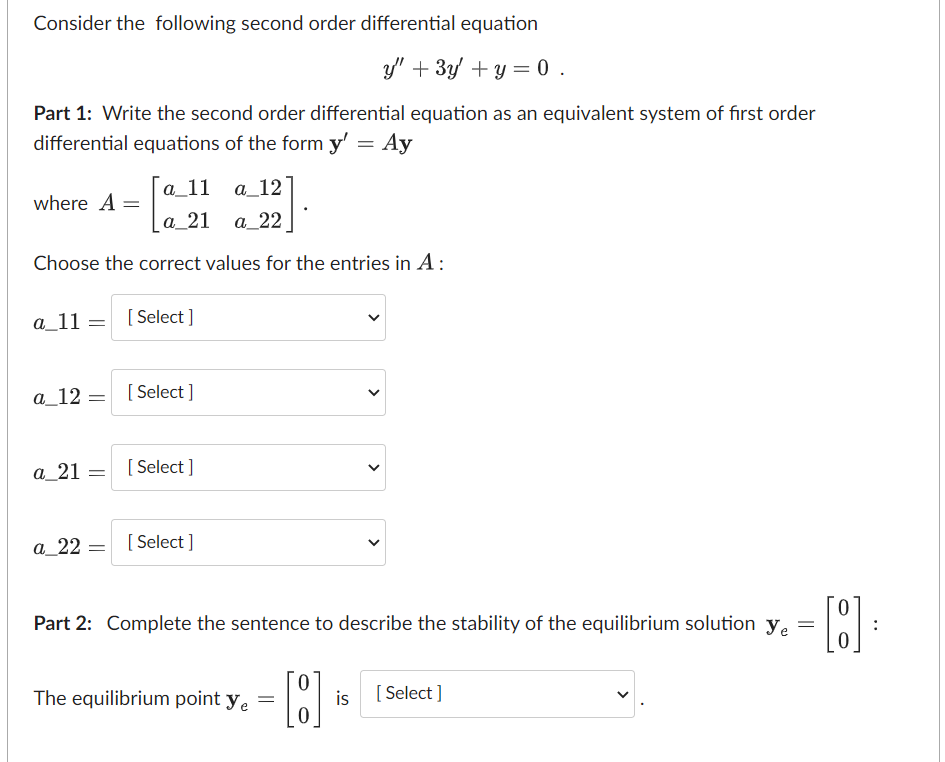The width and height of the screenshot is (945, 762).
Task: Open the stability Select dropdown in Part 2
Action: pos(497,693)
